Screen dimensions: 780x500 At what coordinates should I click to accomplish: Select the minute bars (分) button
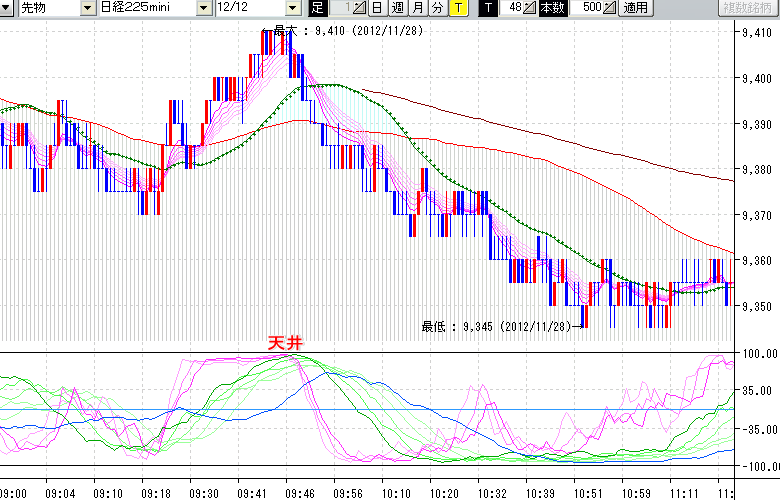[x=438, y=8]
